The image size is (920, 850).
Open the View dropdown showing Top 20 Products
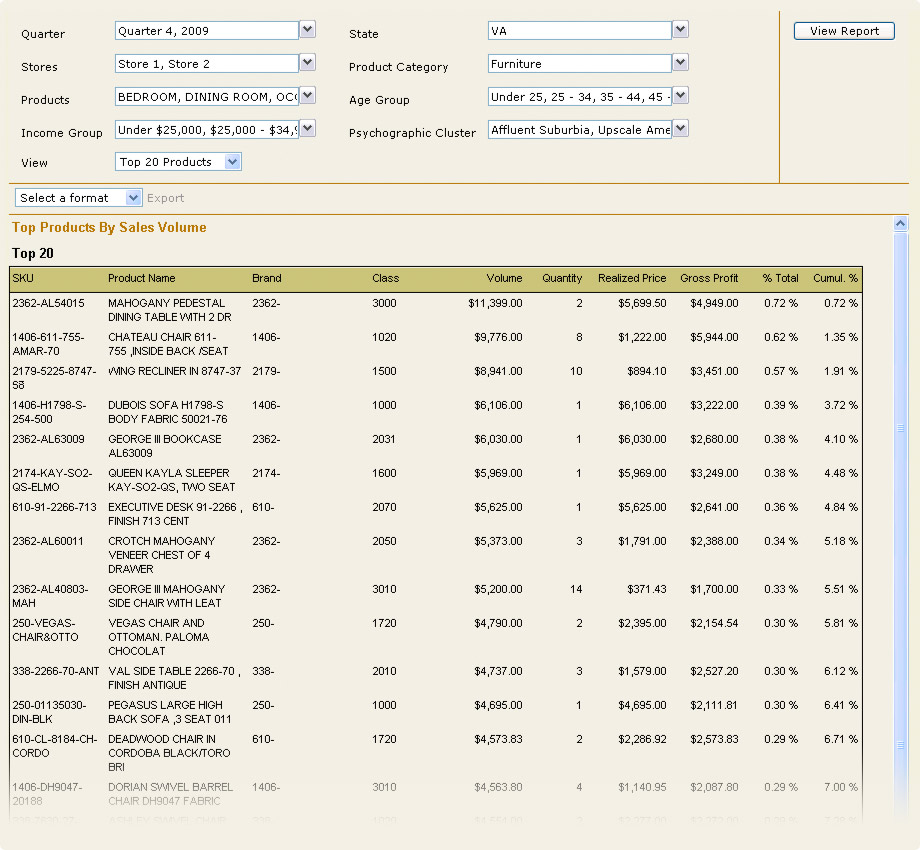[232, 161]
